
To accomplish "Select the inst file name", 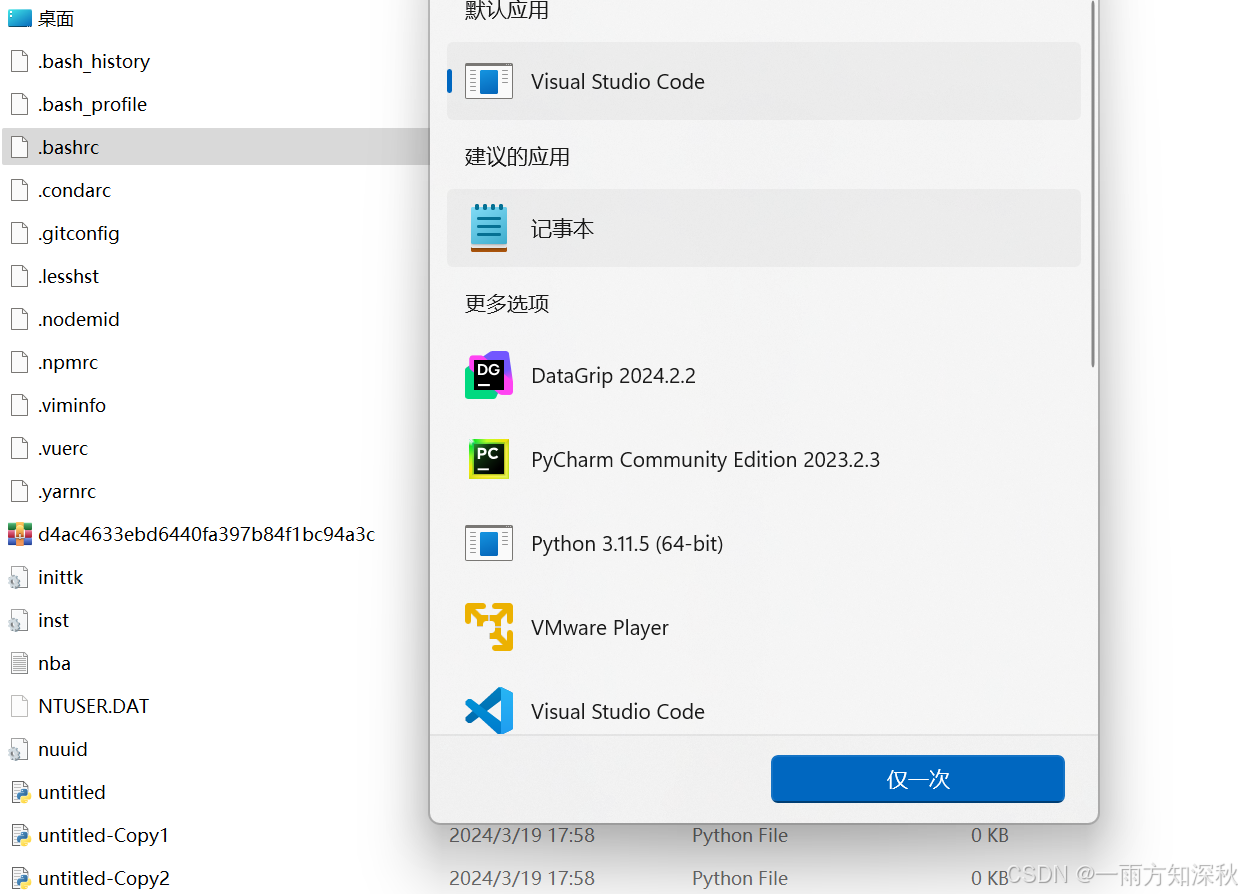I will pos(53,620).
